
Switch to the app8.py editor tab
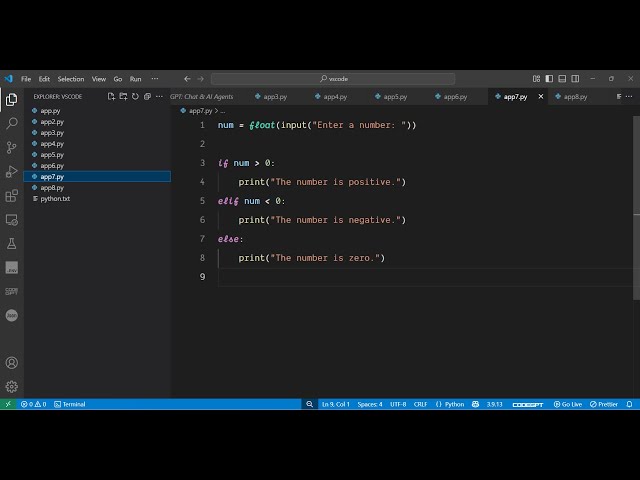click(576, 97)
